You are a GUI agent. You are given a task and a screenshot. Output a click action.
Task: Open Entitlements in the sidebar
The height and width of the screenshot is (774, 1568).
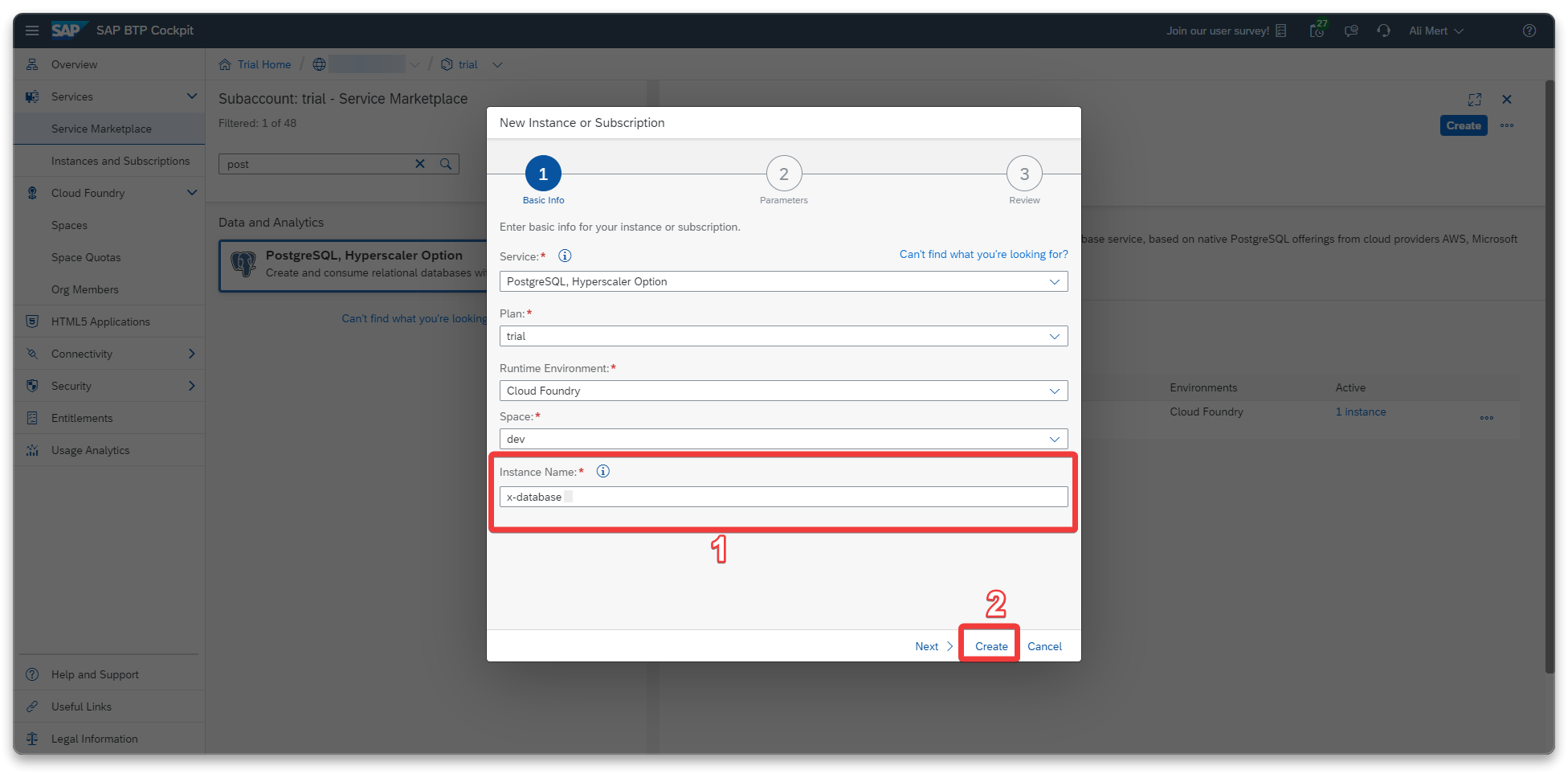82,418
